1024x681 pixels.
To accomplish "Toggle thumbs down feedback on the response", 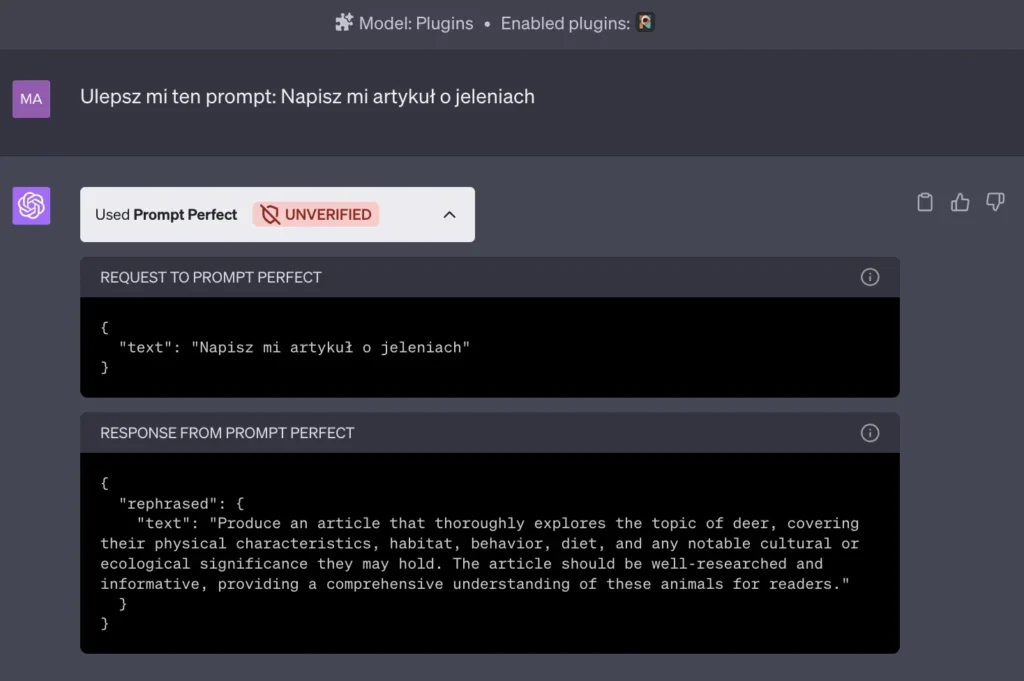I will [x=995, y=202].
